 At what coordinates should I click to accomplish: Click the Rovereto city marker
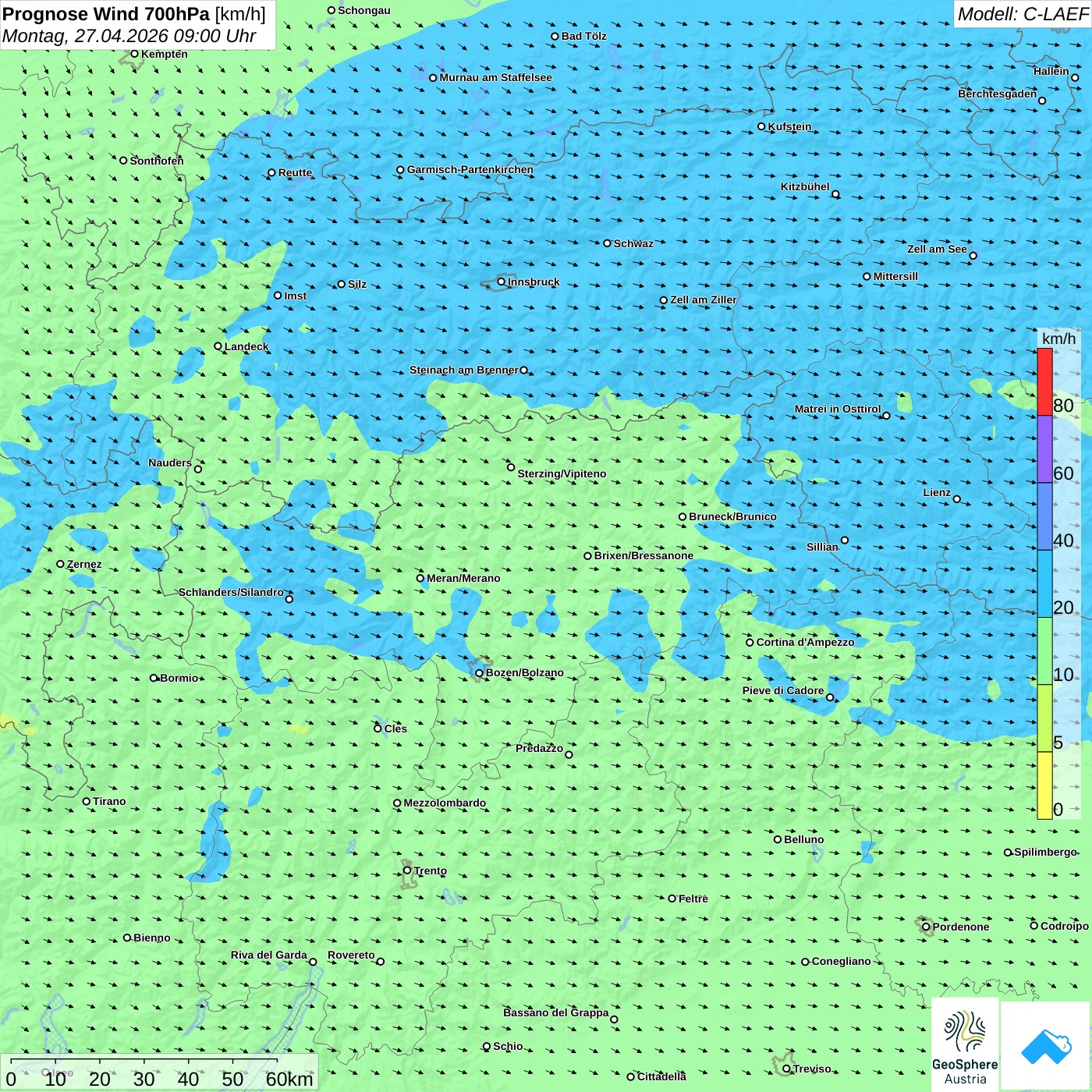(381, 961)
